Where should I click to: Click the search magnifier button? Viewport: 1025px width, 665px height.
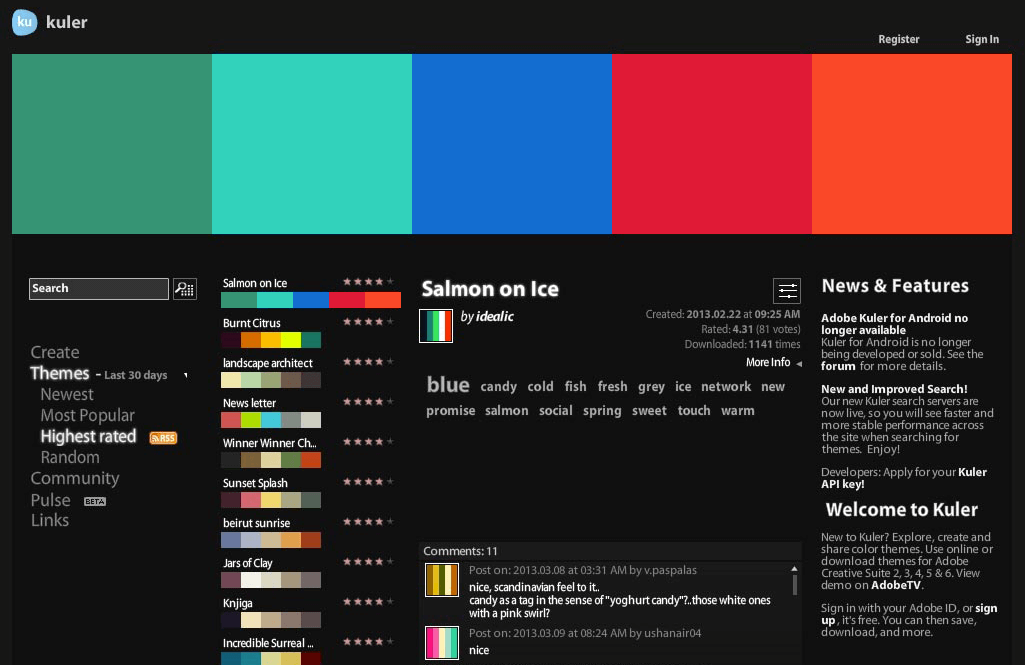[185, 288]
